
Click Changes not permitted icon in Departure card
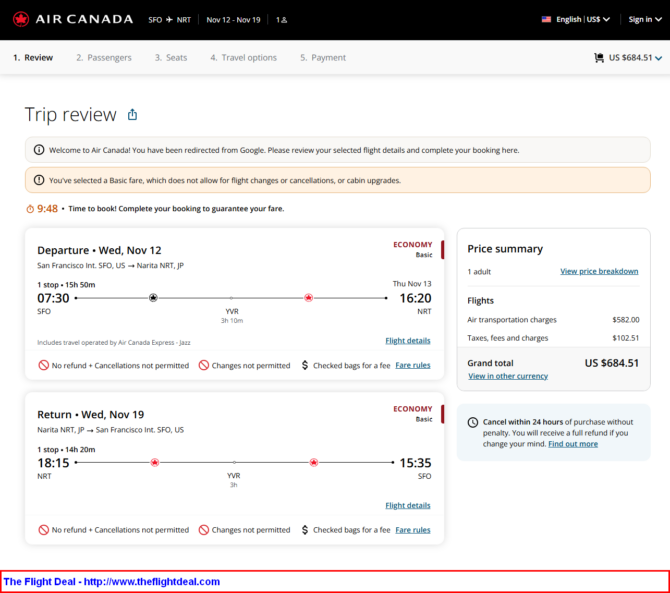(x=204, y=365)
